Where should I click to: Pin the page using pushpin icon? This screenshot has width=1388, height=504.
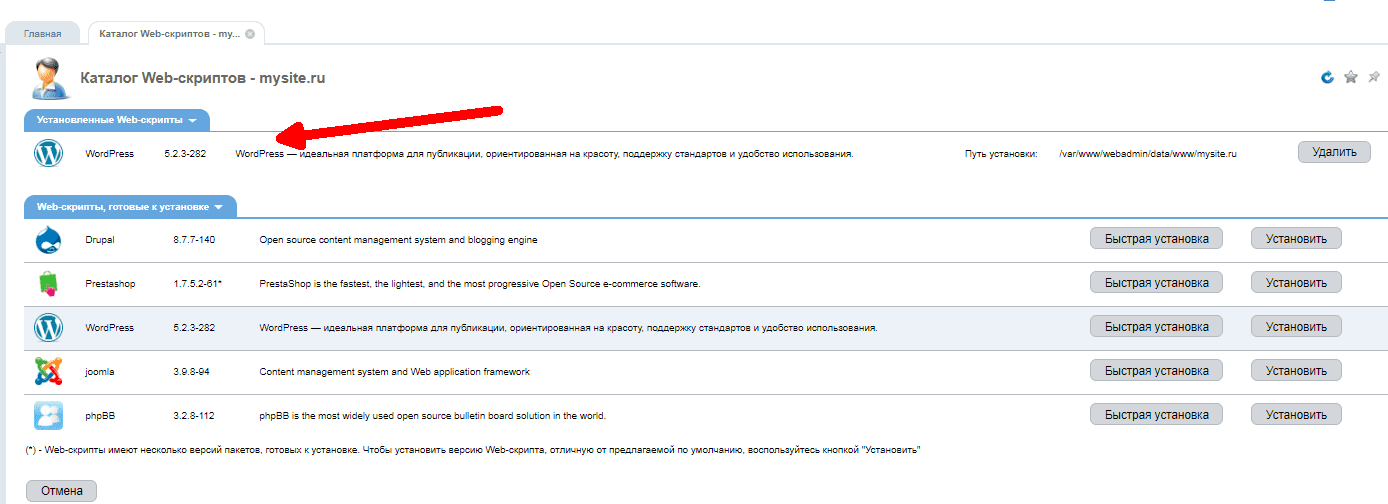(1374, 77)
